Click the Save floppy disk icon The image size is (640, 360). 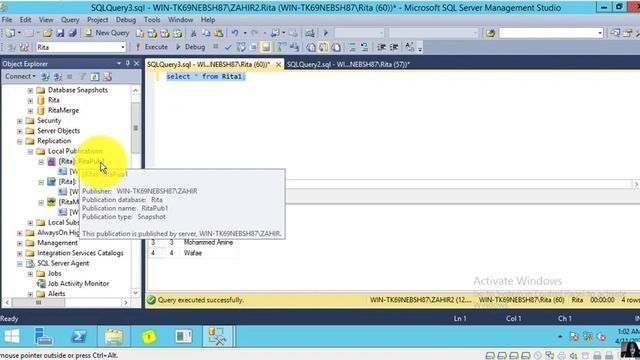[60, 33]
